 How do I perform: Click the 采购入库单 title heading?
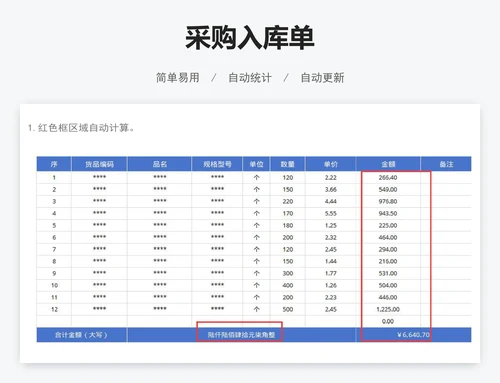250,38
